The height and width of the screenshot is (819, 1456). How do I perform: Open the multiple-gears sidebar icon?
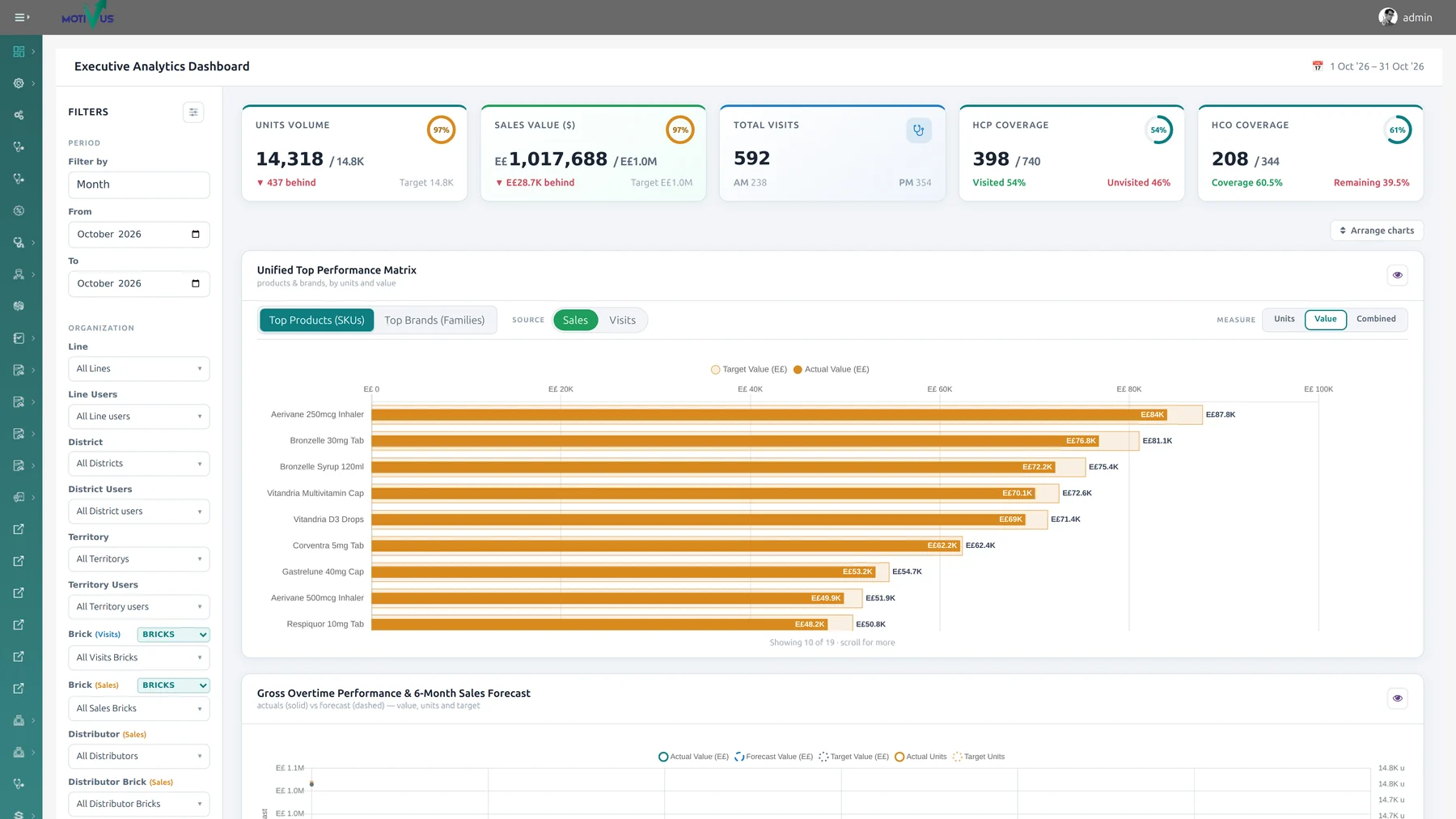[x=19, y=115]
